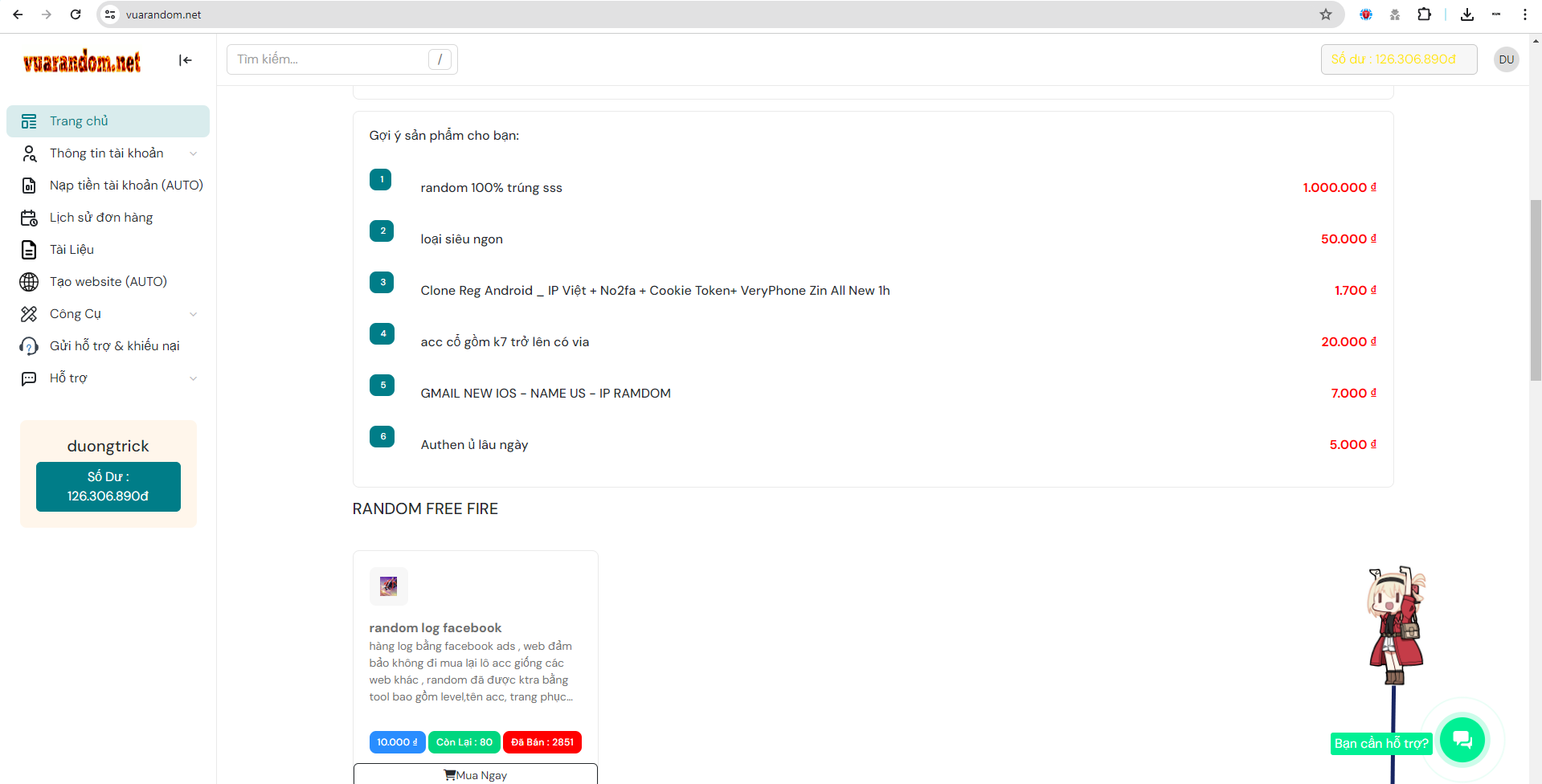Click the Tìm kiếm search field
The height and width of the screenshot is (784, 1542).
pos(331,59)
